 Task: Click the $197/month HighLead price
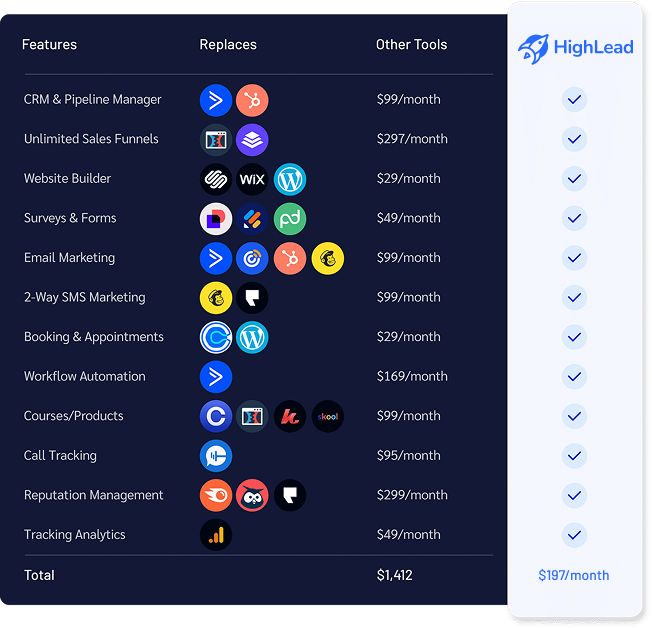pyautogui.click(x=574, y=576)
